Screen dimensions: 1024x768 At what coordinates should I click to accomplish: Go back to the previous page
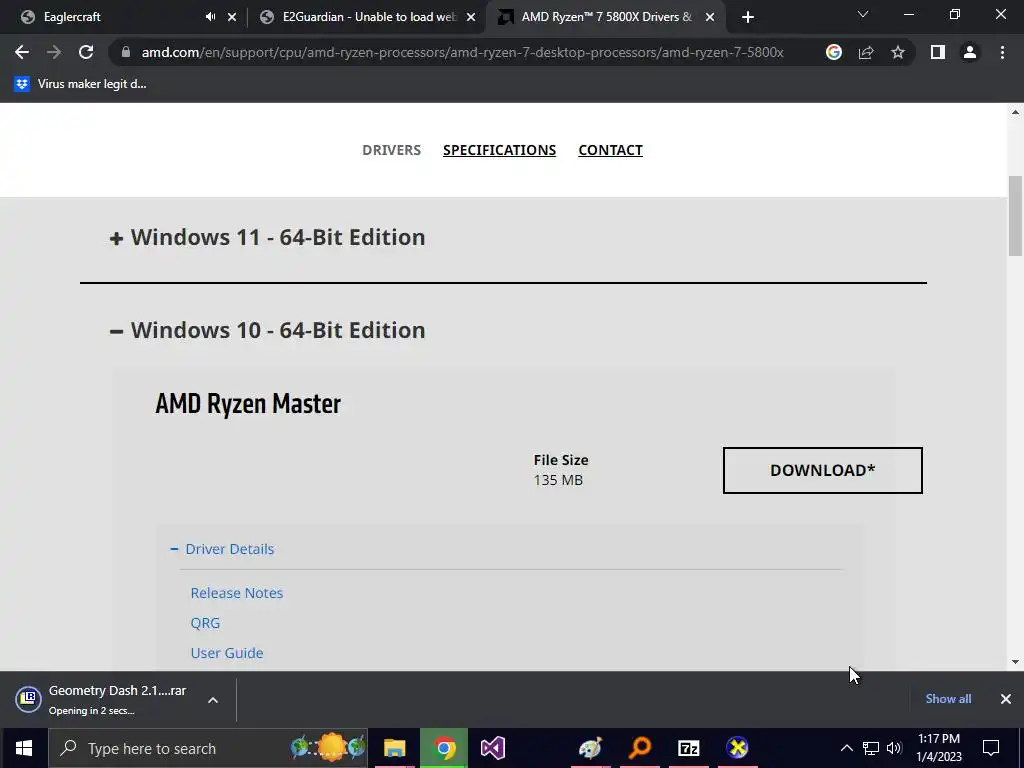tap(22, 52)
